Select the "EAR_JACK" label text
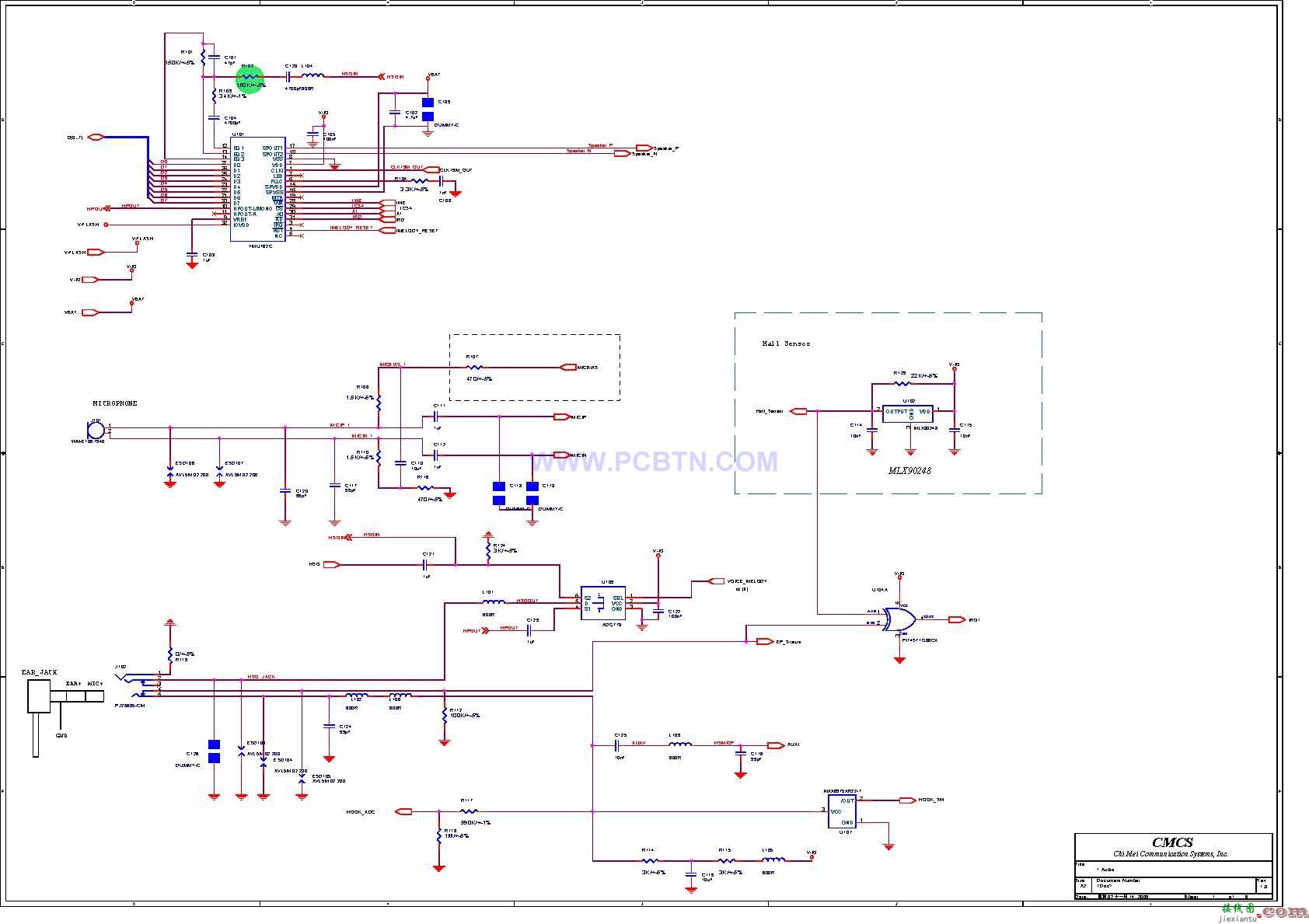 [x=39, y=672]
